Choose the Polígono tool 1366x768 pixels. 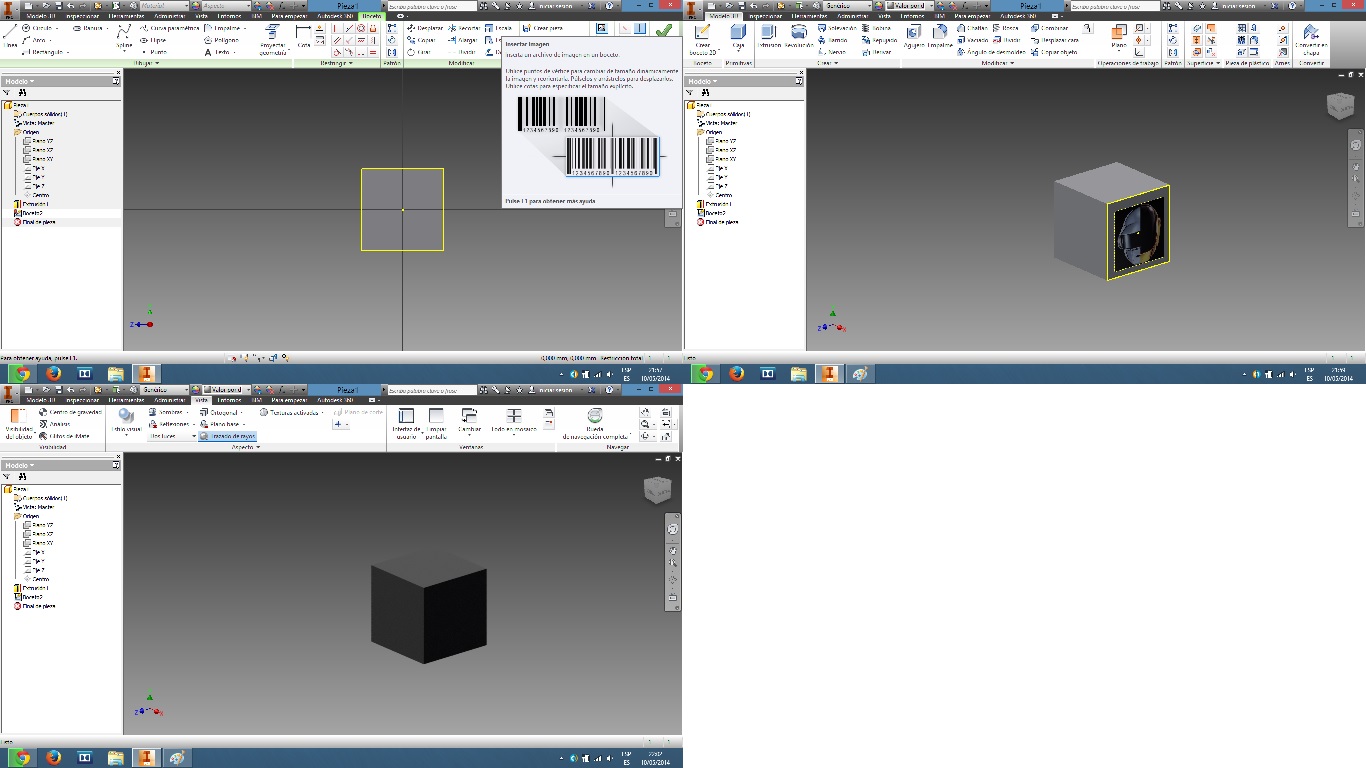click(x=222, y=40)
